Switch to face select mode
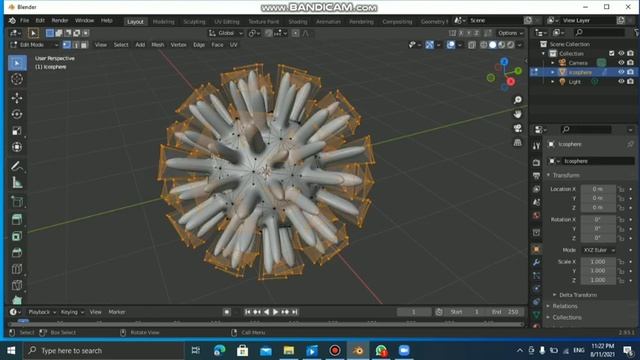Image resolution: width=640 pixels, height=360 pixels. [84, 45]
